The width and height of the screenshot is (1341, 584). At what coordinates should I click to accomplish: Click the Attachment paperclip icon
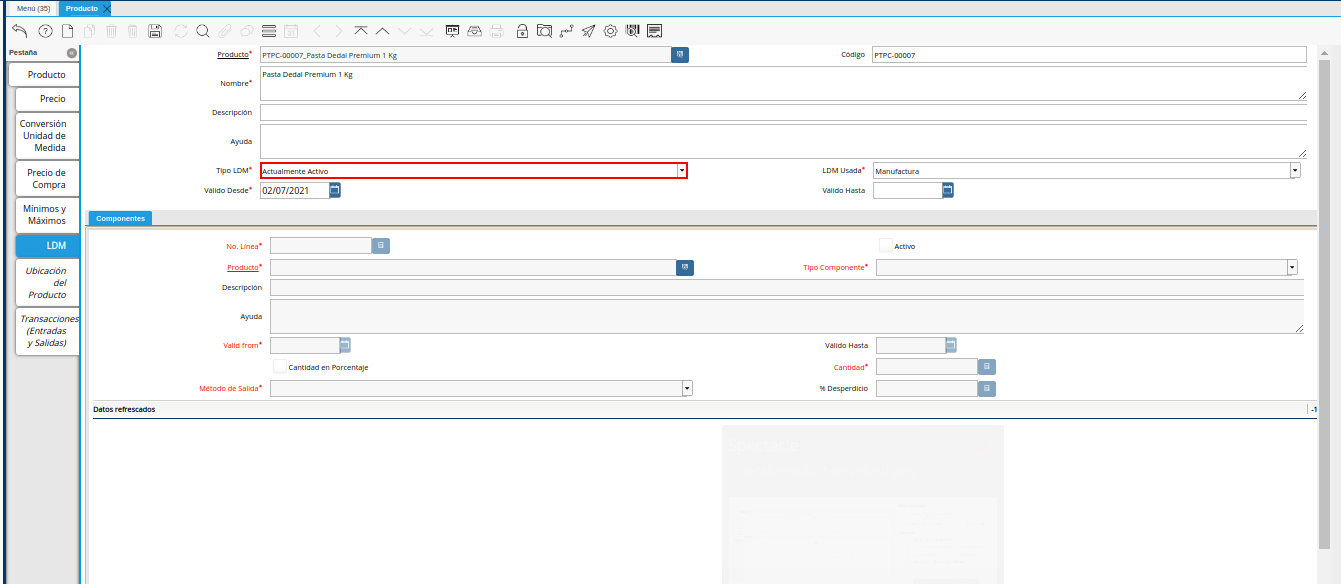225,31
